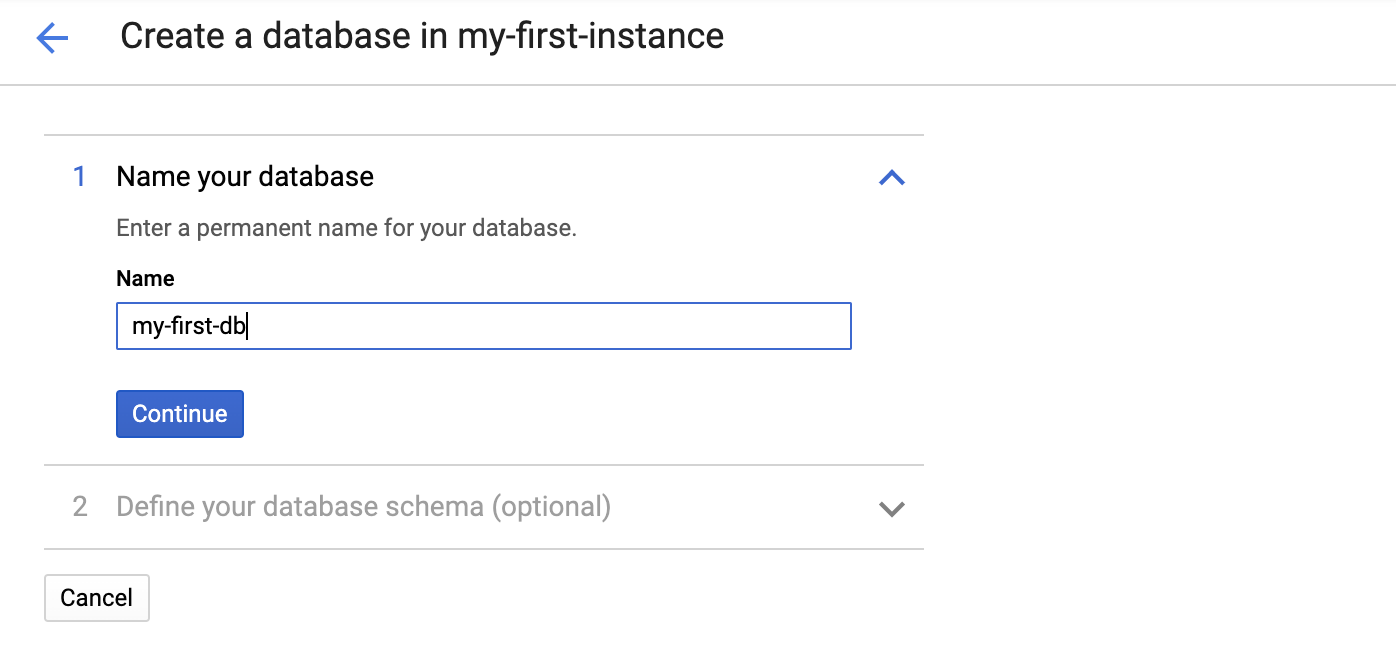Click the Enter a permanent name description
Viewport: 1396px width, 662px height.
(346, 228)
